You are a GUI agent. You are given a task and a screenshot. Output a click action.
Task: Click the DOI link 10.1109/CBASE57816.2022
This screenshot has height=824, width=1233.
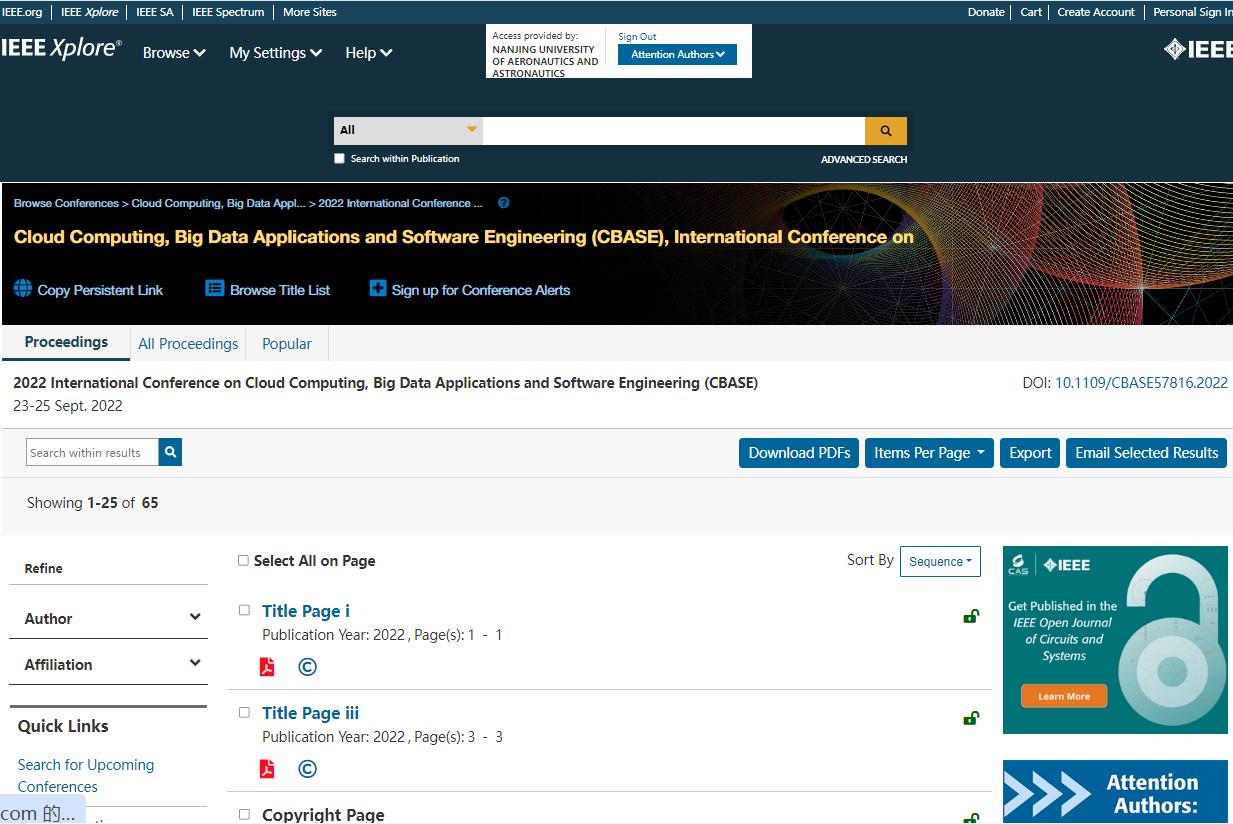[x=1141, y=383]
